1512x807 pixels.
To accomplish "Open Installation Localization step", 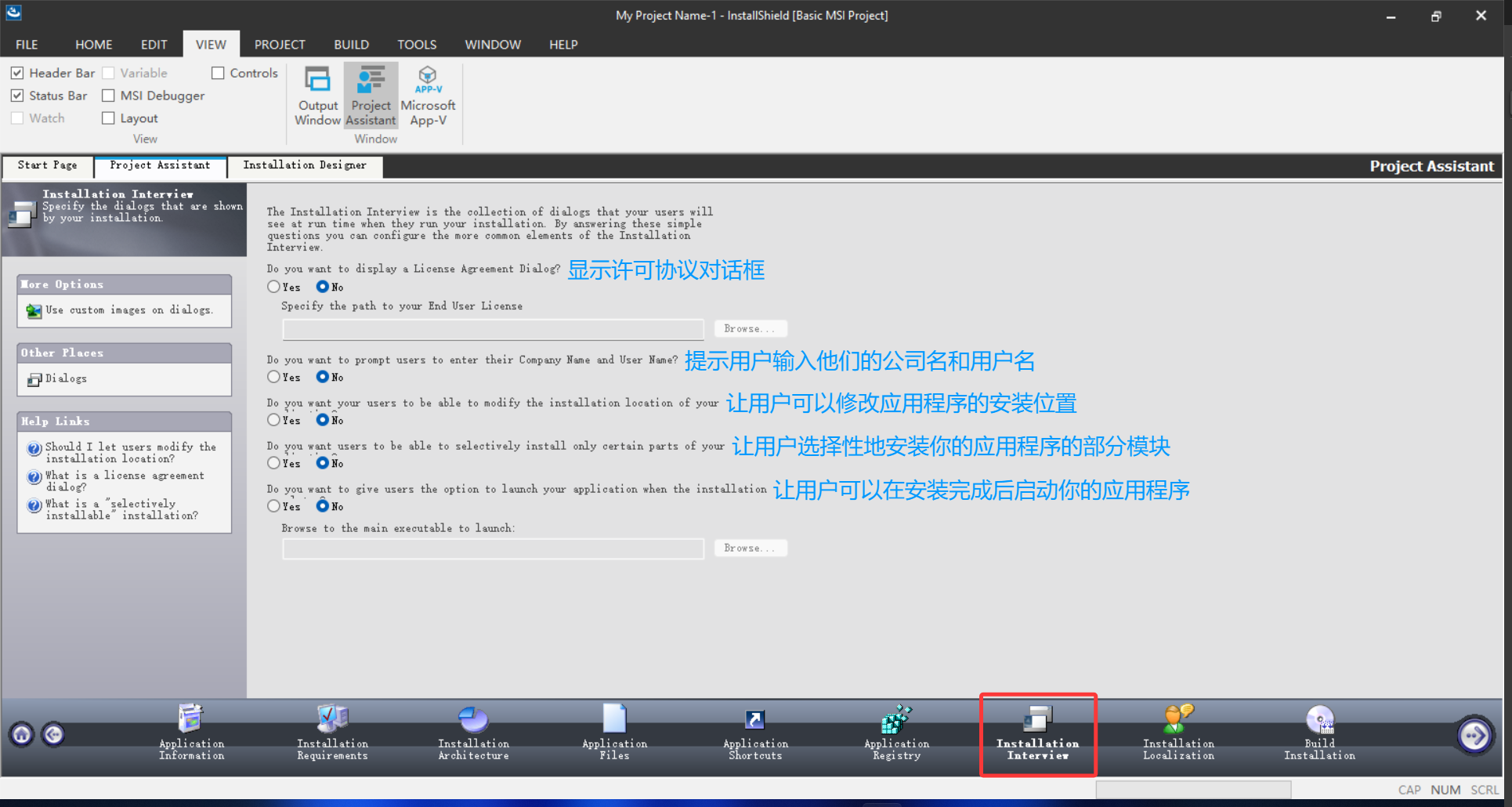I will coord(1178,733).
